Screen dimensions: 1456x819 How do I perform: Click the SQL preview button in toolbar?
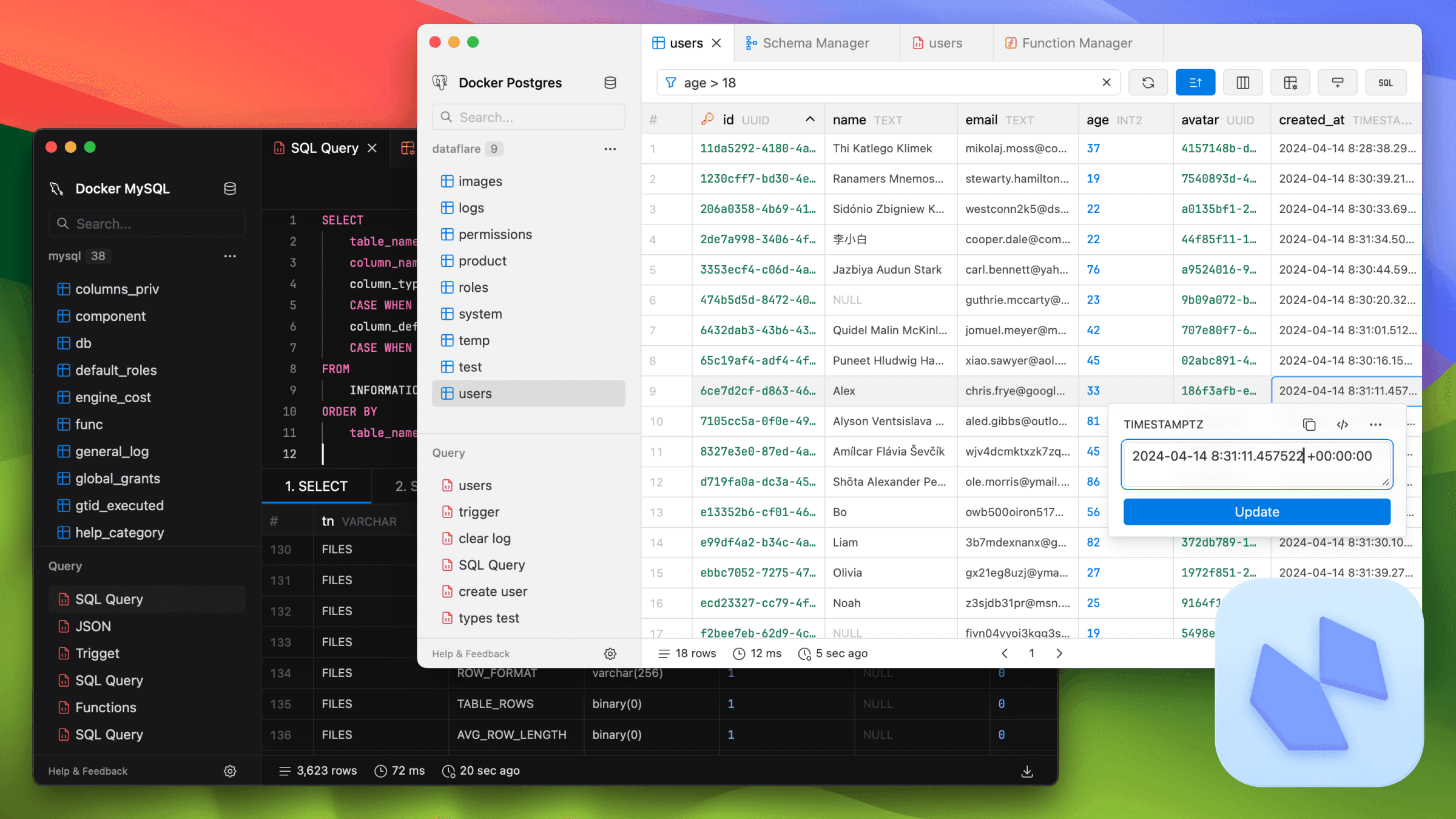point(1385,83)
